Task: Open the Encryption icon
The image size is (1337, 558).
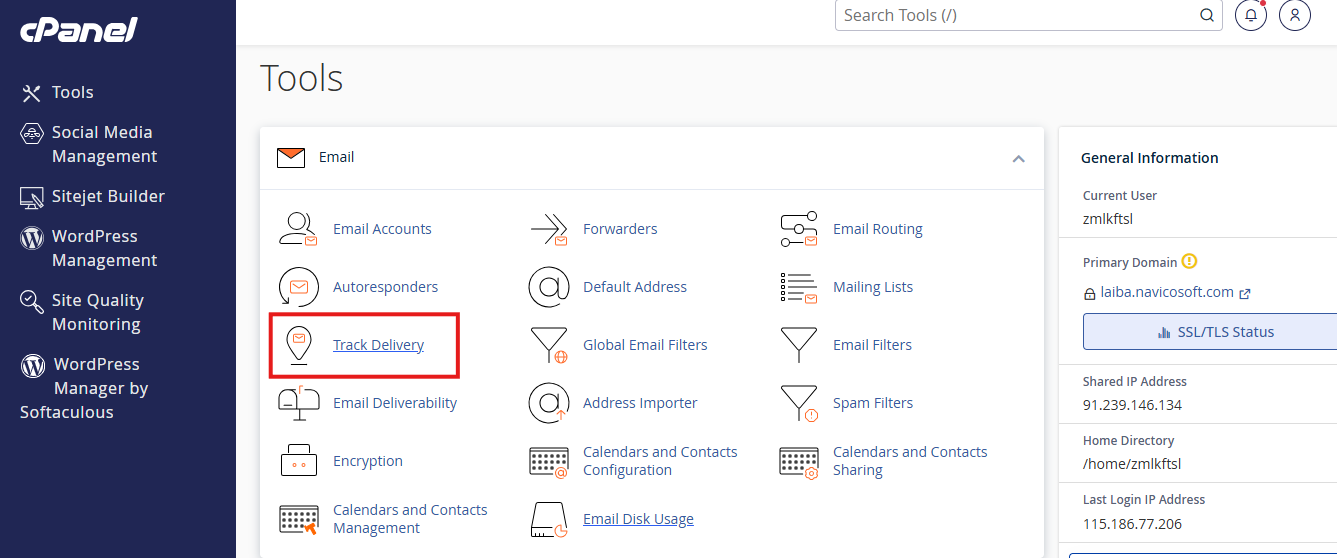Action: (298, 461)
